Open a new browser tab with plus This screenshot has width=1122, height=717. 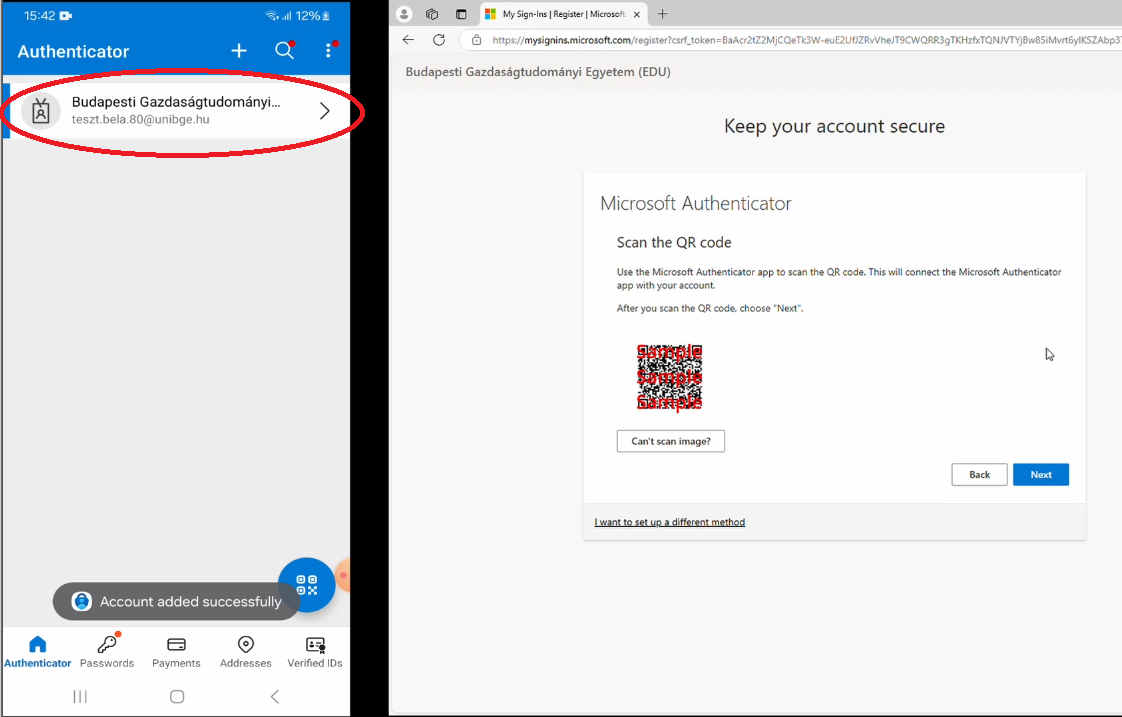click(x=663, y=14)
